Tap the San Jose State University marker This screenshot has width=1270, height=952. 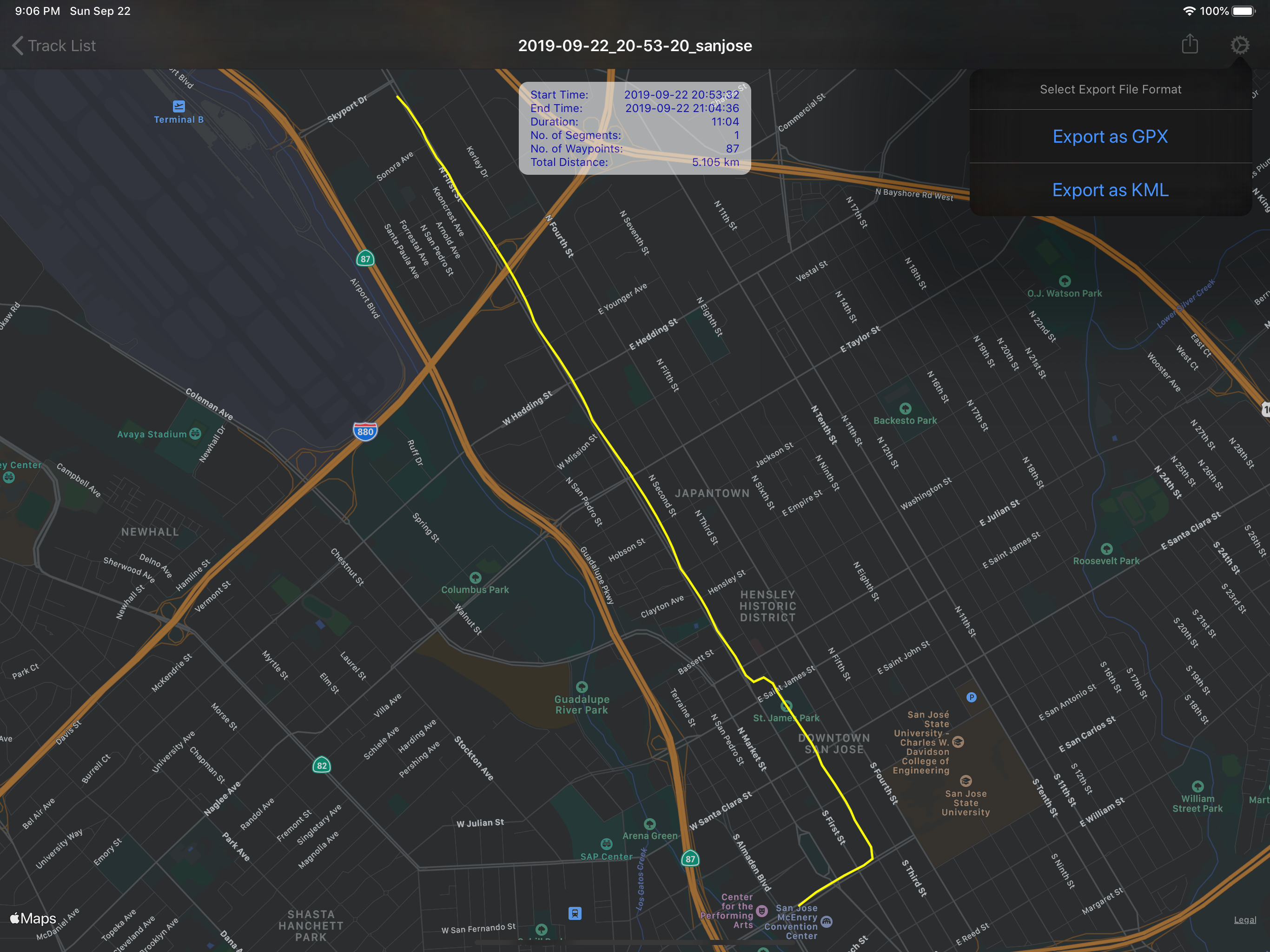pyautogui.click(x=966, y=781)
